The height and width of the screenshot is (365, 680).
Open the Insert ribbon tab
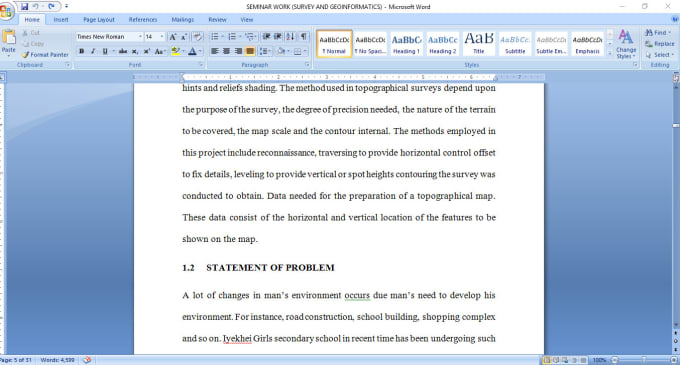[x=61, y=20]
